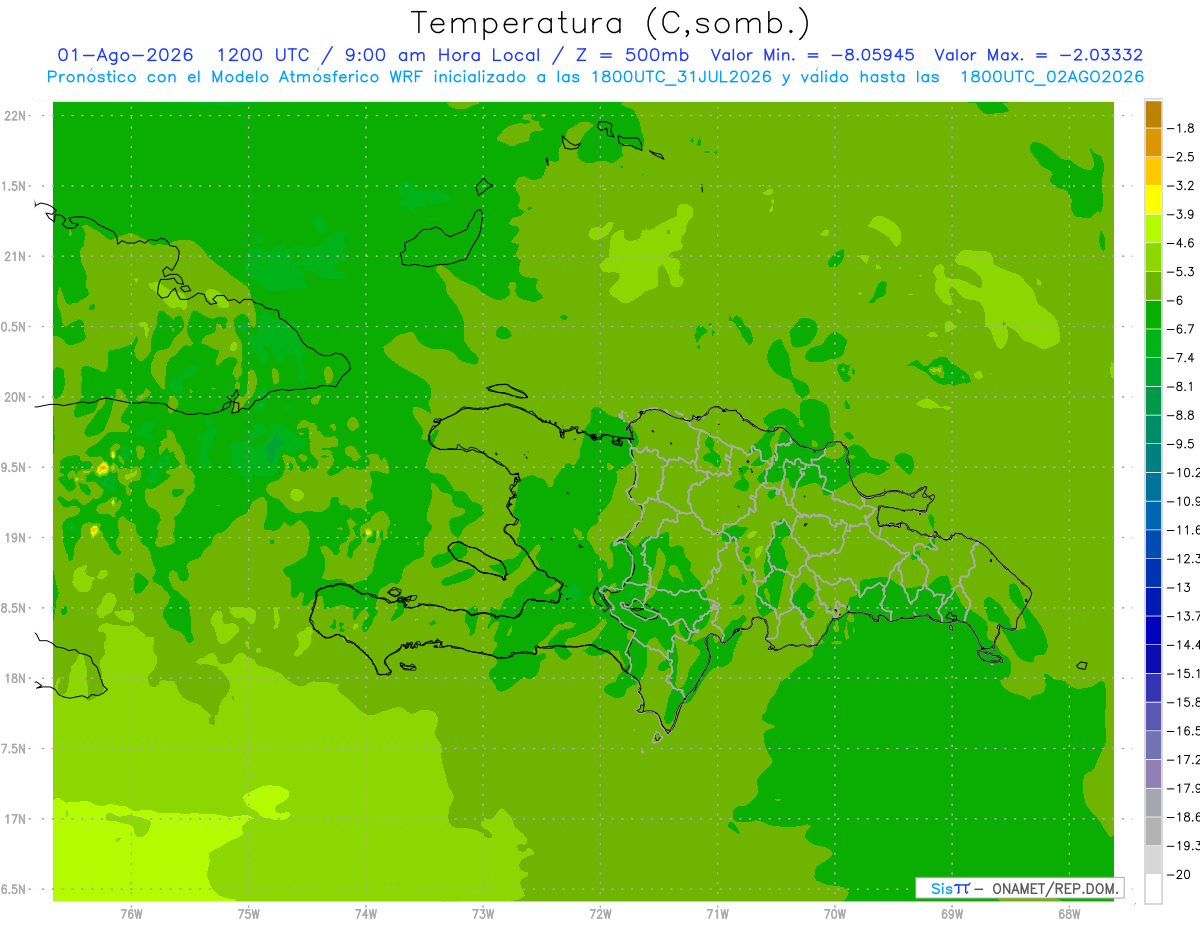The image size is (1200, 927).
Task: Pick the teal swatch between -9.5 and -10.2
Action: click(x=1153, y=458)
